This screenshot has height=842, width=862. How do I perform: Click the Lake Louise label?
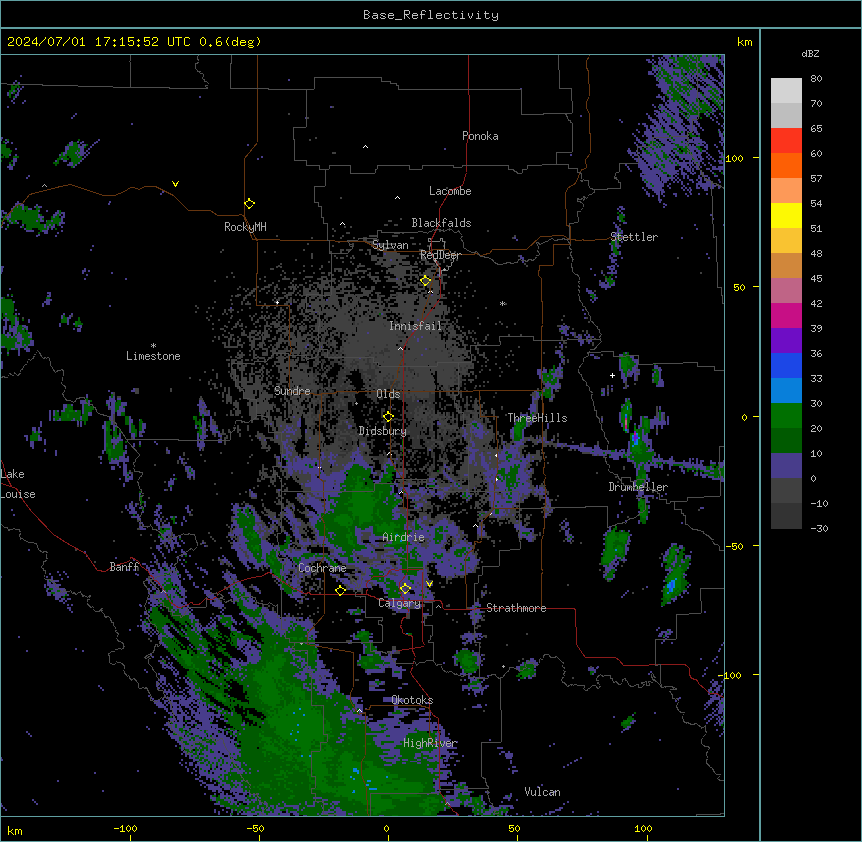[x=18, y=484]
